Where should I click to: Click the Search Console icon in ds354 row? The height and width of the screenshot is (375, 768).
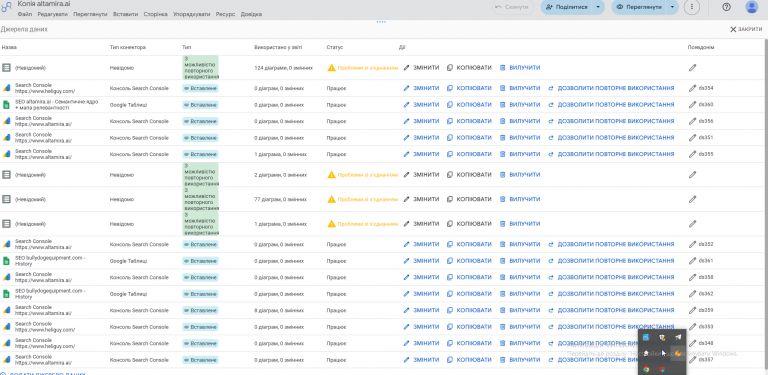click(x=6, y=89)
